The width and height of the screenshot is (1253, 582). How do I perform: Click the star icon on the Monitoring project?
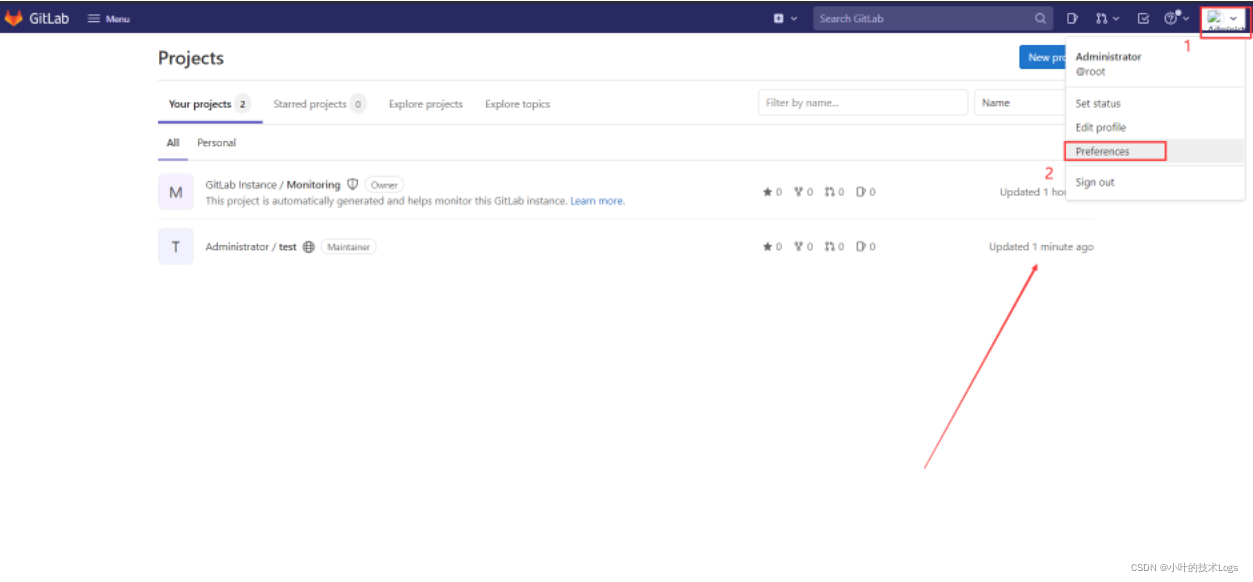pyautogui.click(x=770, y=191)
